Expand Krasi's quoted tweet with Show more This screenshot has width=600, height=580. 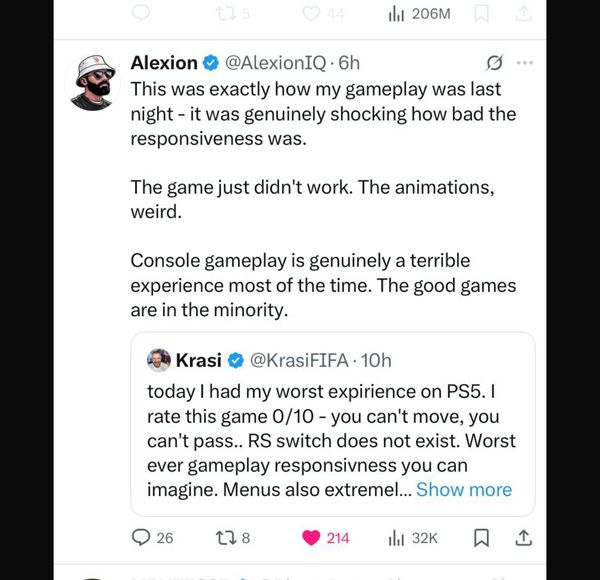tap(463, 489)
